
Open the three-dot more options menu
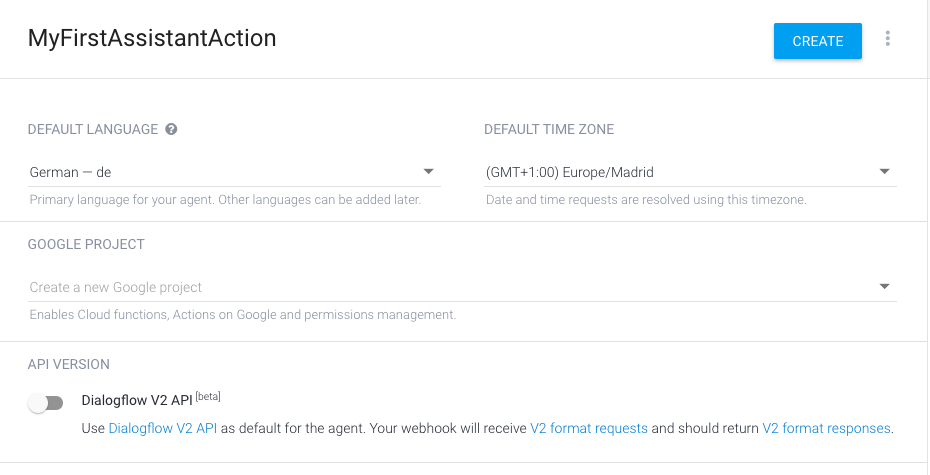(x=887, y=39)
